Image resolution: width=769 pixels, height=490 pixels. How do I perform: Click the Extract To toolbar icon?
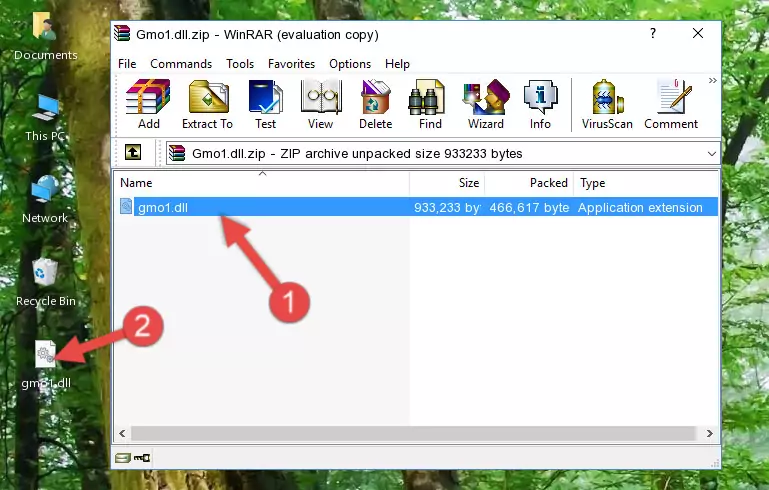coord(207,104)
